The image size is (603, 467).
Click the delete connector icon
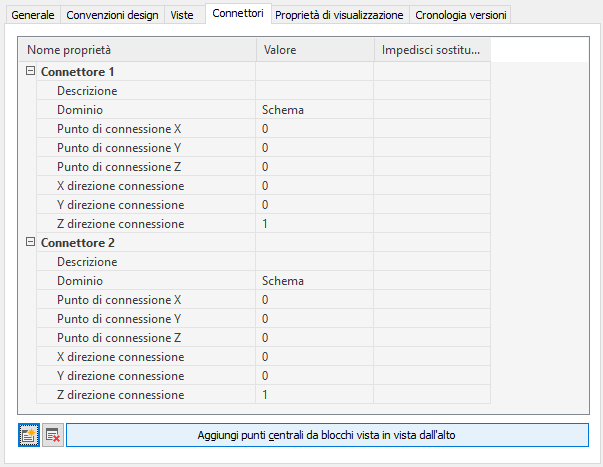[53, 435]
